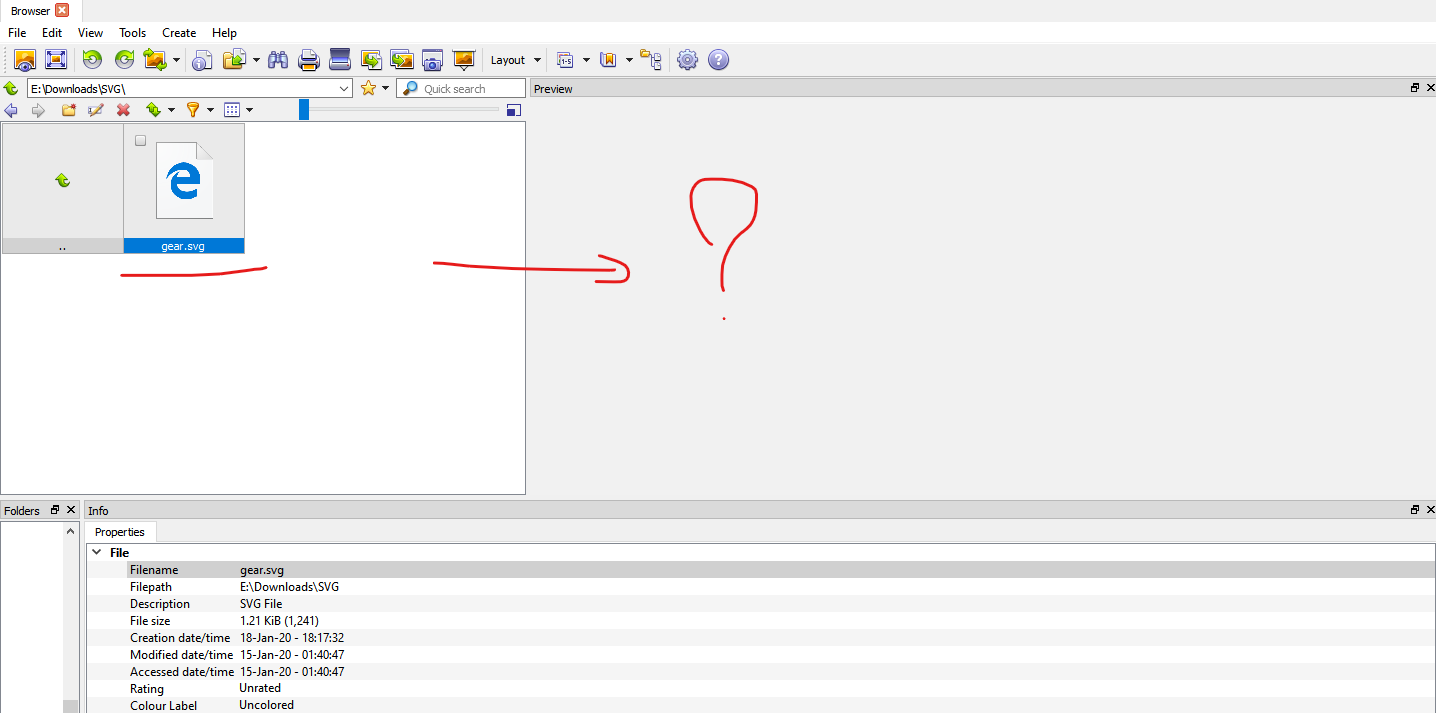The image size is (1436, 713).
Task: Click the rename pencil icon
Action: coord(96,110)
